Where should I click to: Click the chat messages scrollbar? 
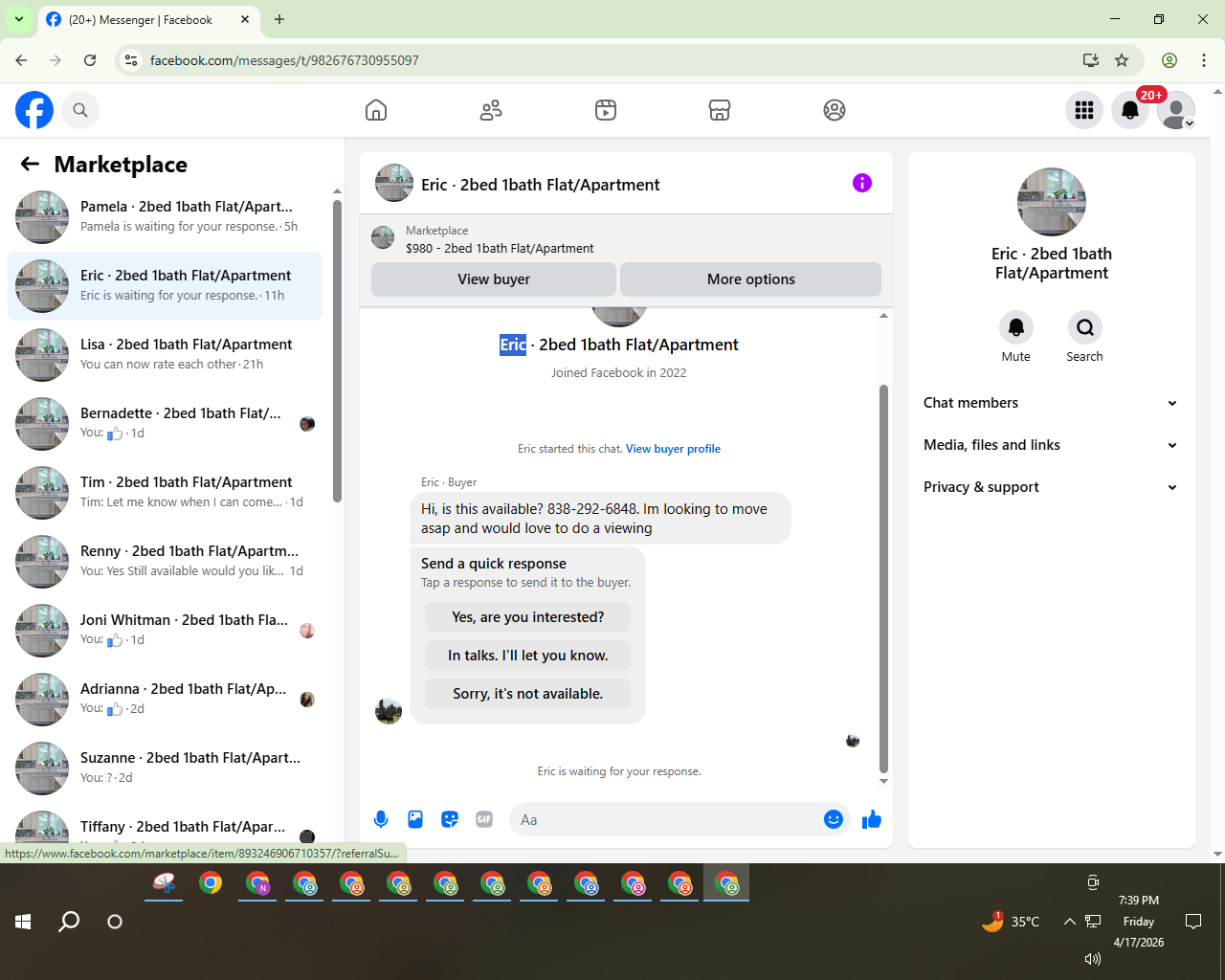tap(883, 578)
